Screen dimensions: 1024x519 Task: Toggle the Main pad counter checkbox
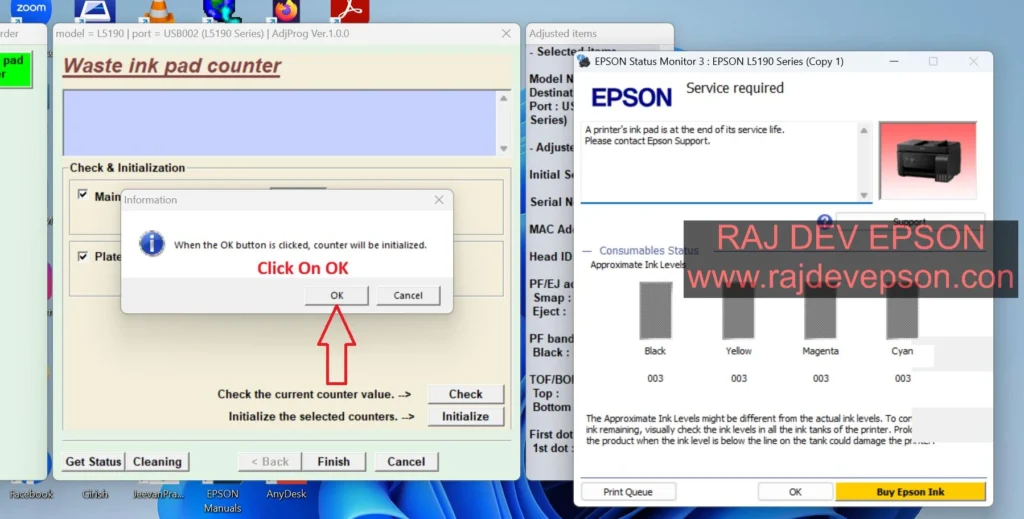[x=83, y=195]
